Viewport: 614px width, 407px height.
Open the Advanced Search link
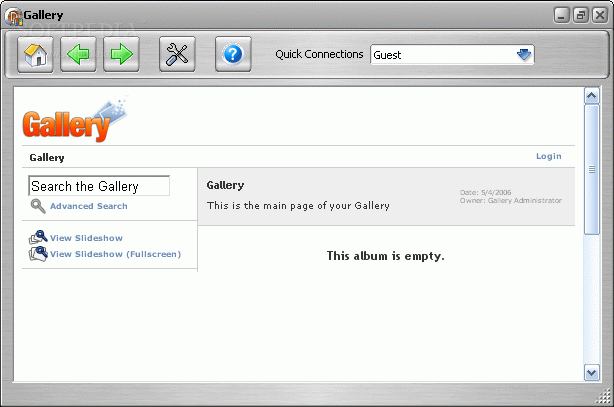click(88, 206)
